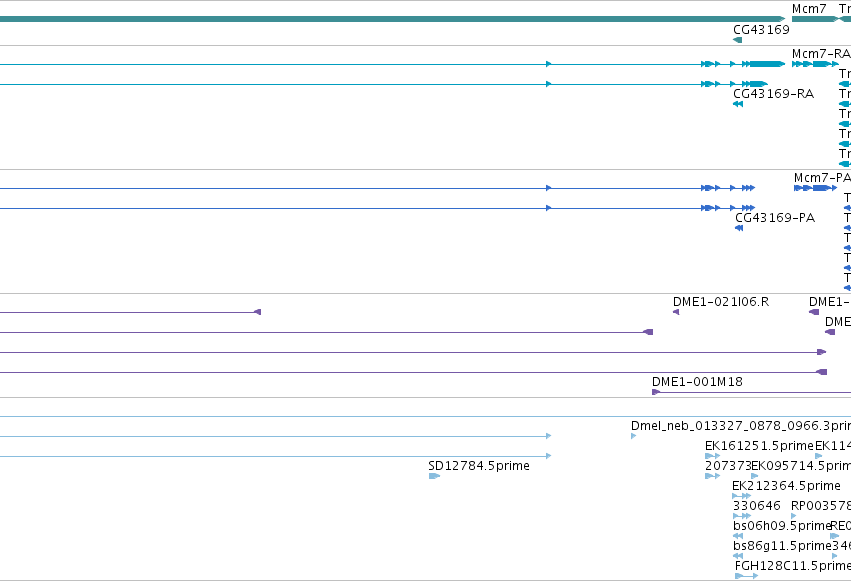Click the 207373 feature label
851x581 pixels.
click(728, 466)
